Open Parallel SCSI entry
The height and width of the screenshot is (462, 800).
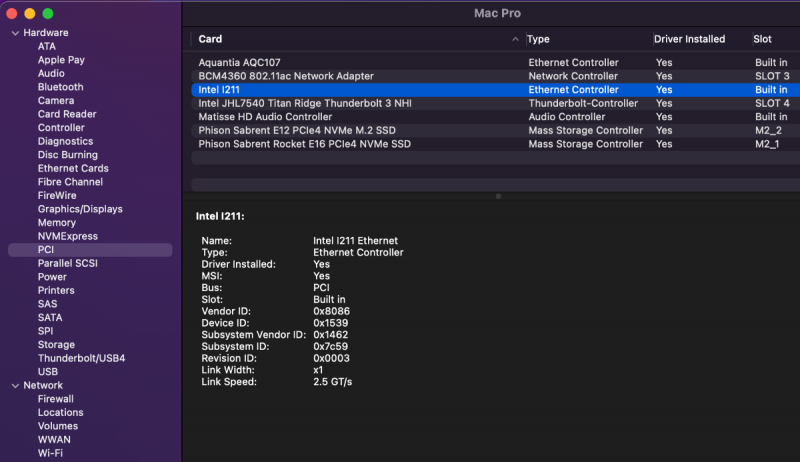(67, 263)
